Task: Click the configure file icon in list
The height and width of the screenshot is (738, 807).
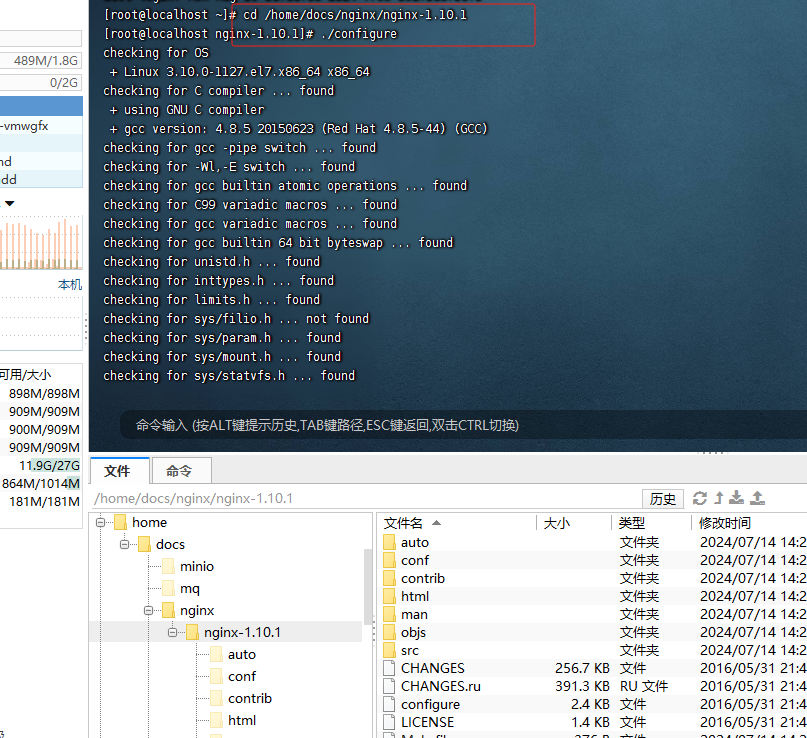Action: [x=389, y=704]
